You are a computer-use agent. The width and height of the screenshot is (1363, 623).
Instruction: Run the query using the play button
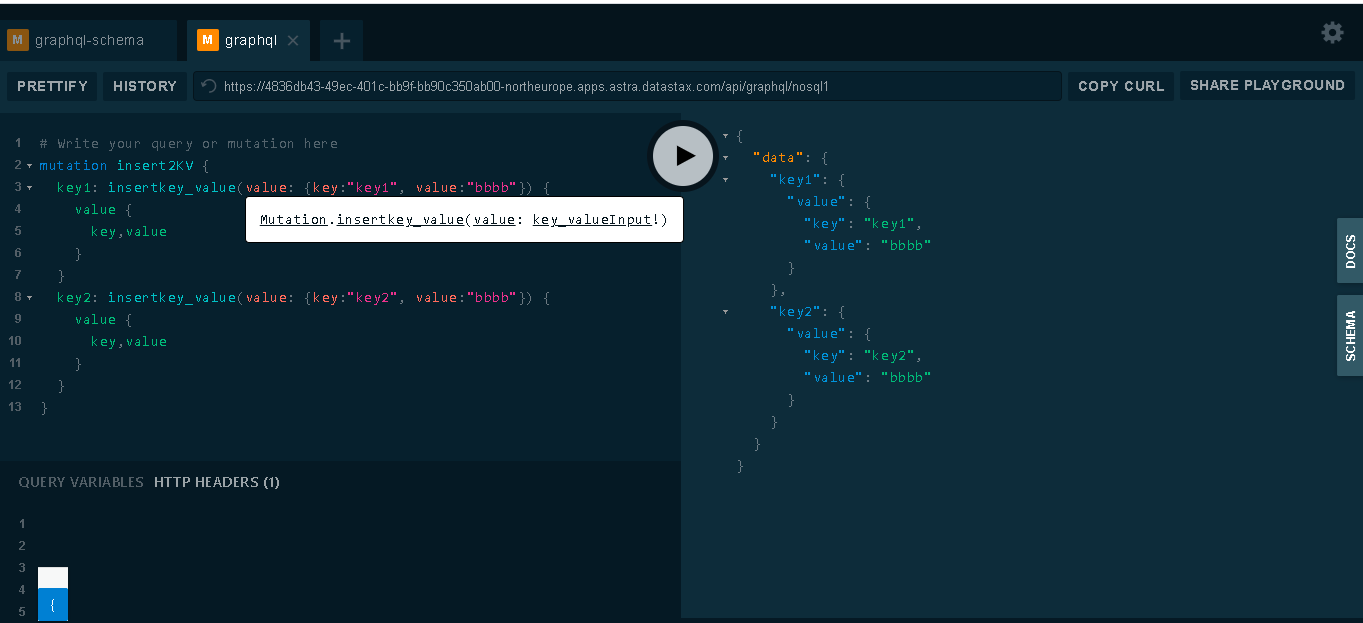[682, 156]
